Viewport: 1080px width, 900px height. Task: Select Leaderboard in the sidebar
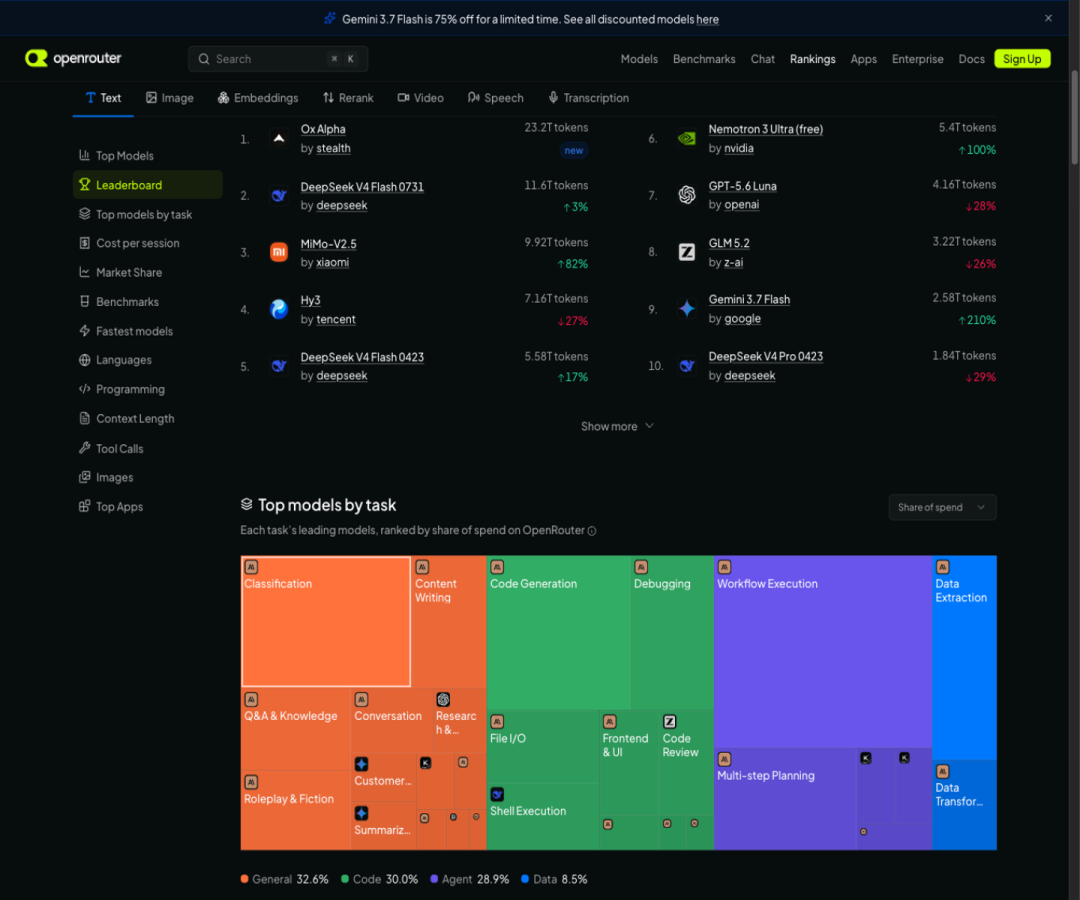click(x=147, y=185)
